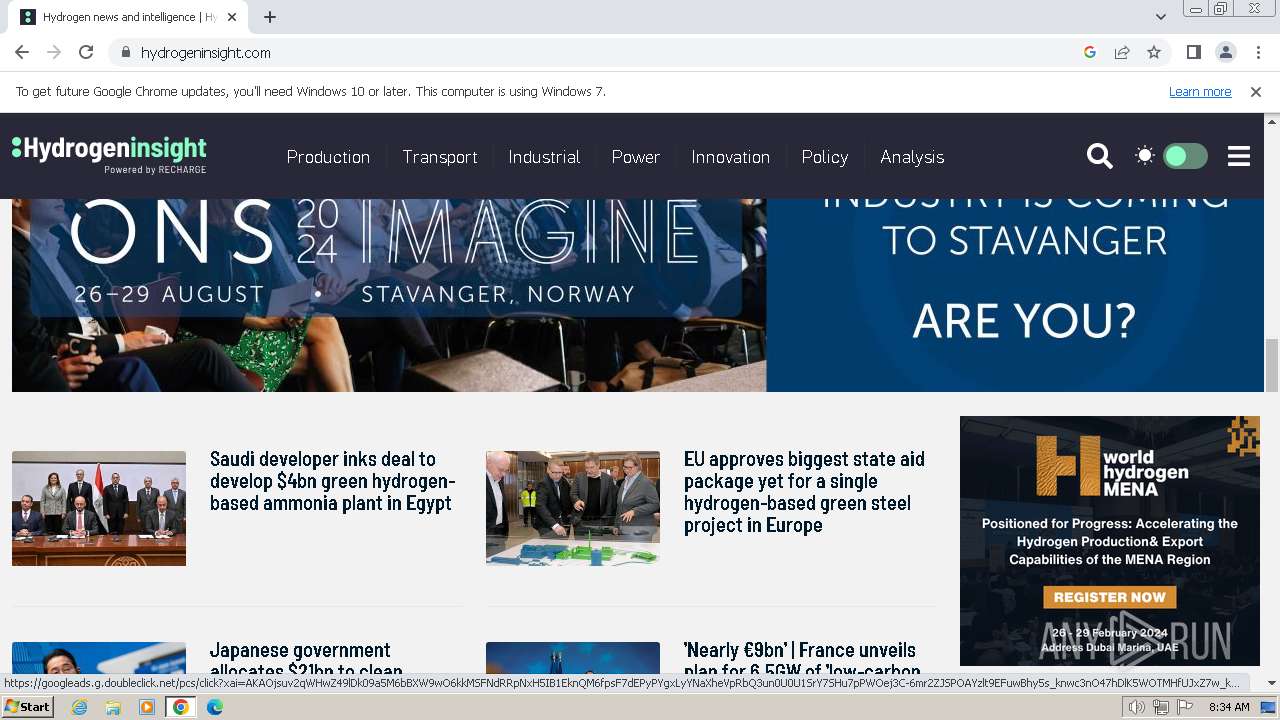Open the Windows Start menu
The width and height of the screenshot is (1280, 720).
(x=27, y=706)
